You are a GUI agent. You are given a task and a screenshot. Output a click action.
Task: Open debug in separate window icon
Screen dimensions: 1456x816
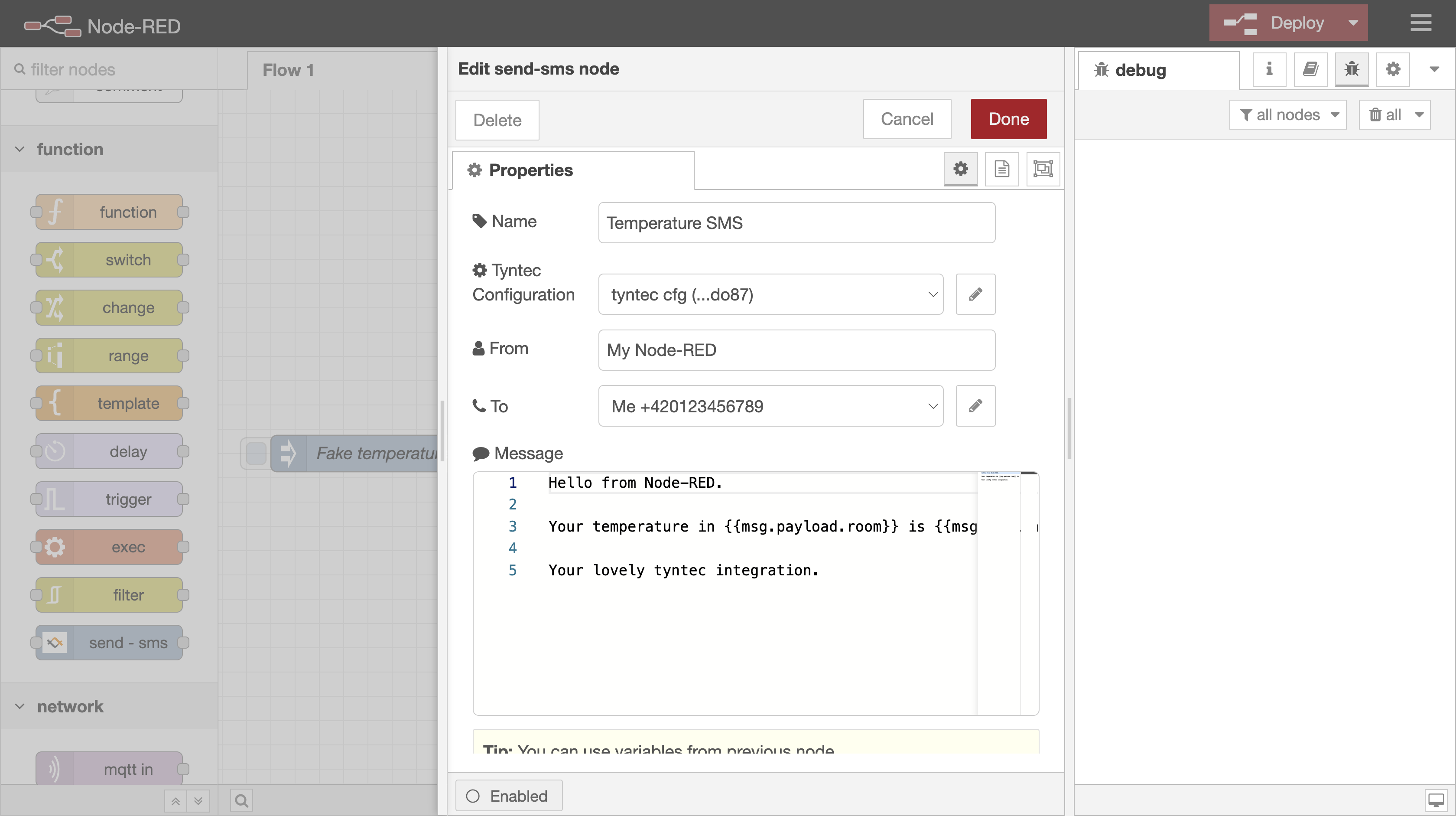[x=1436, y=800]
